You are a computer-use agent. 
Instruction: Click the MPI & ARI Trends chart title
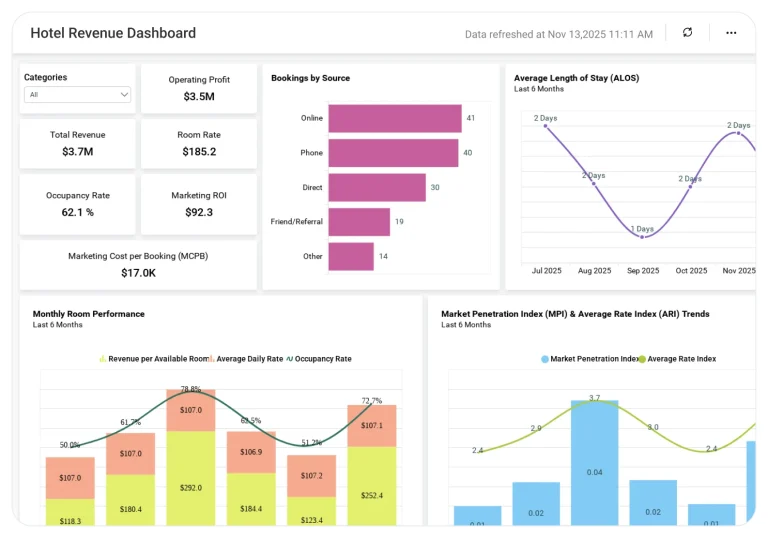pyautogui.click(x=575, y=314)
